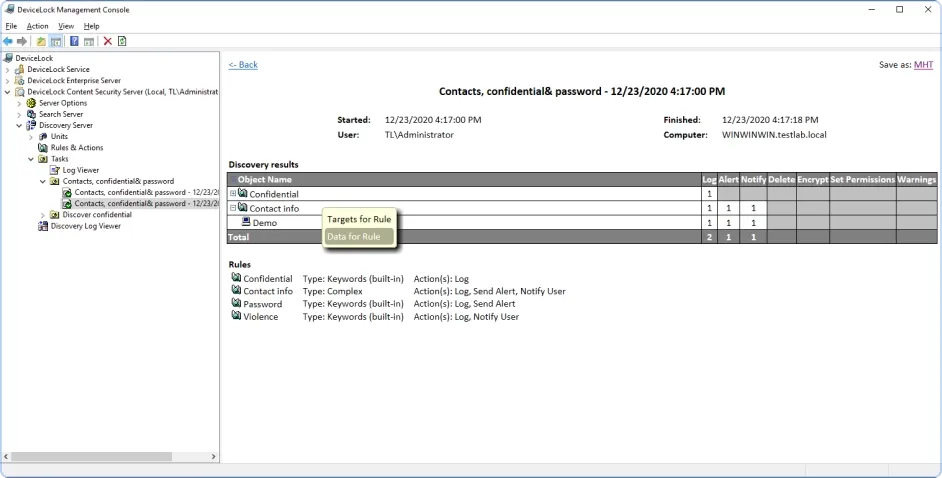Expand the Server Options node
This screenshot has height=478, width=942.
19,103
